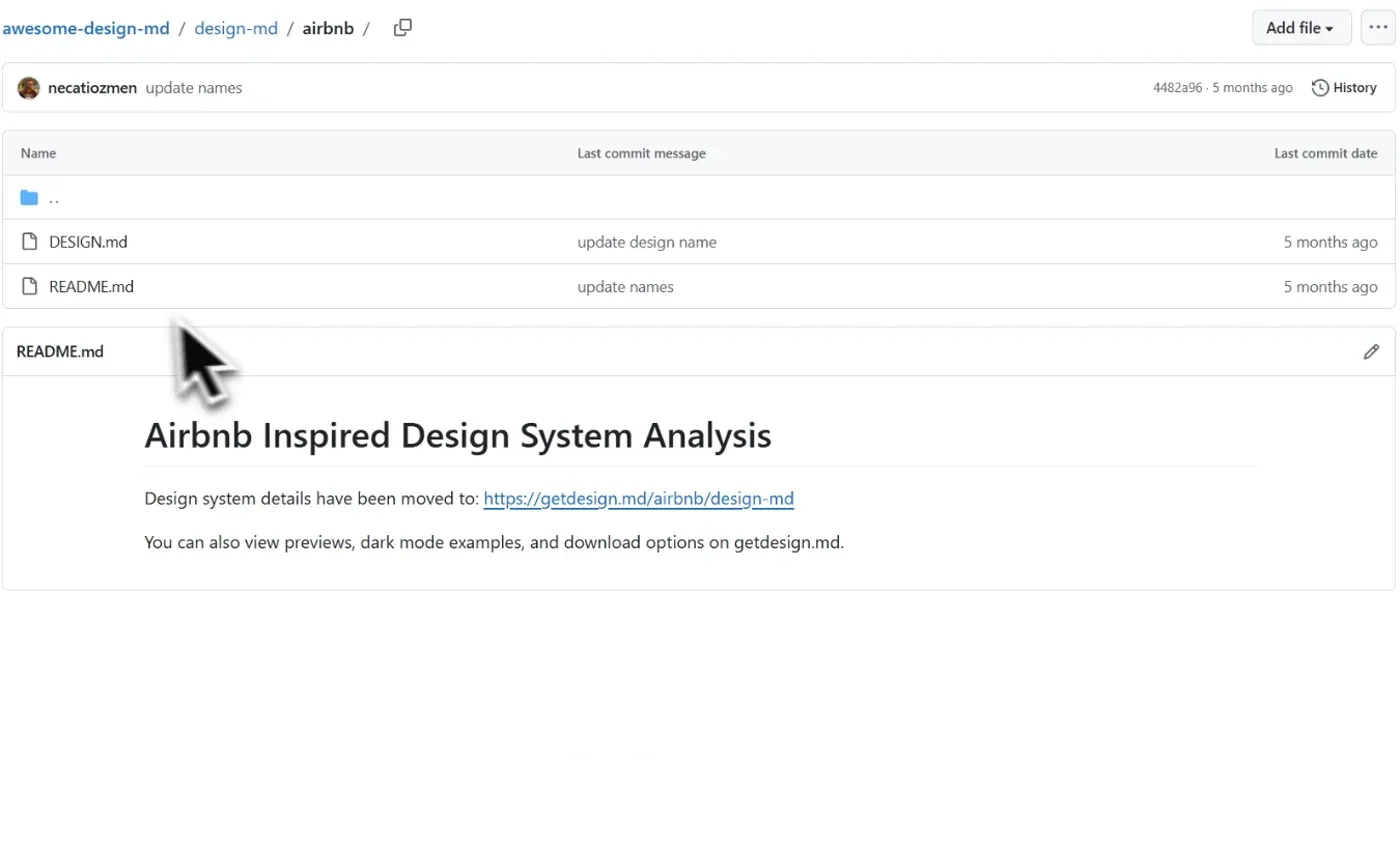Go up via the parent folder icon
This screenshot has width=1400, height=850.
(x=29, y=198)
